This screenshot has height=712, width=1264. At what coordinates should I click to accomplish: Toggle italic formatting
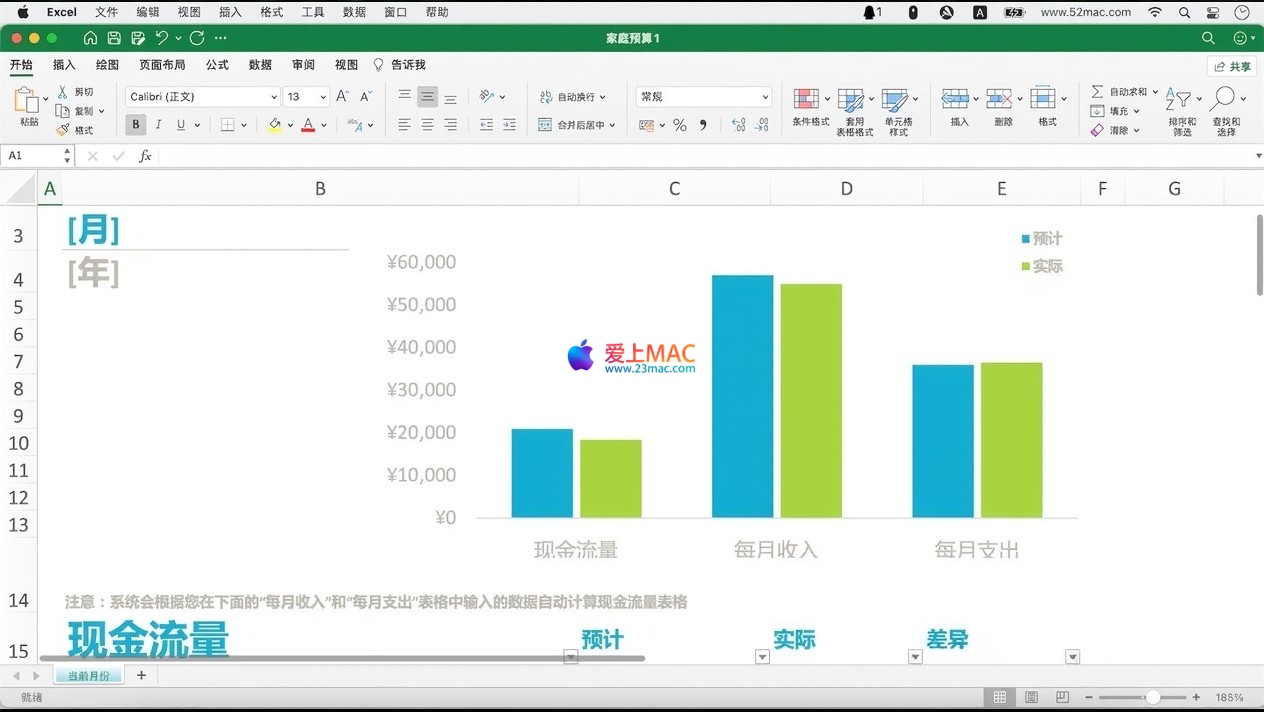[158, 125]
